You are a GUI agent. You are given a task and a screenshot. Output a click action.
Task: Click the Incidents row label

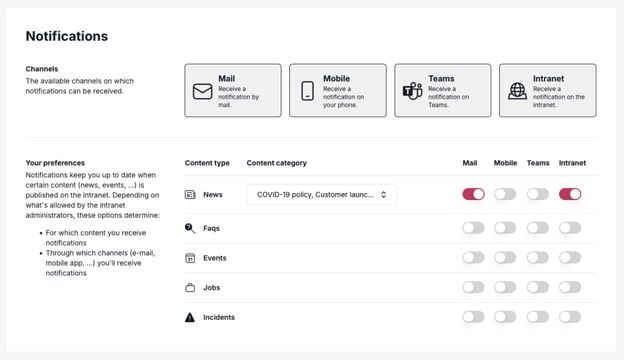(x=219, y=317)
